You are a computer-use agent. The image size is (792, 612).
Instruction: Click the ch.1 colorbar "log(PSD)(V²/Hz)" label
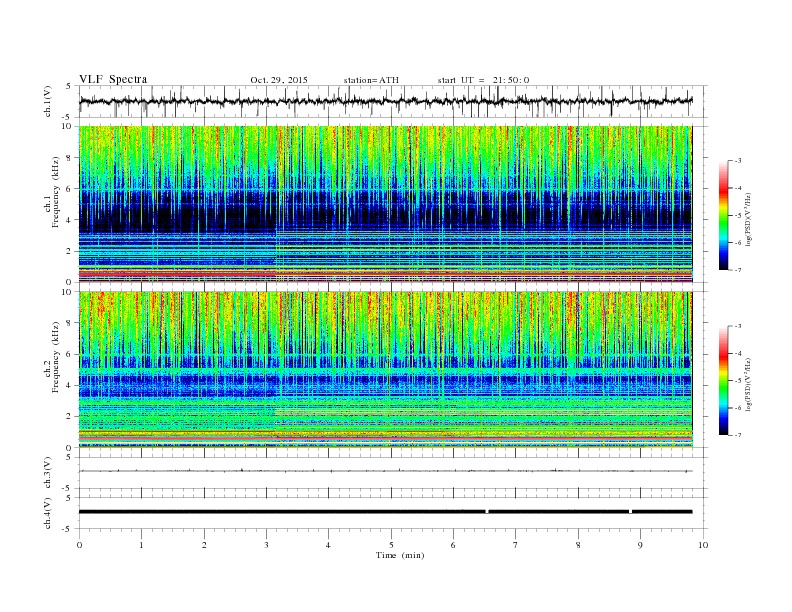pyautogui.click(x=748, y=219)
